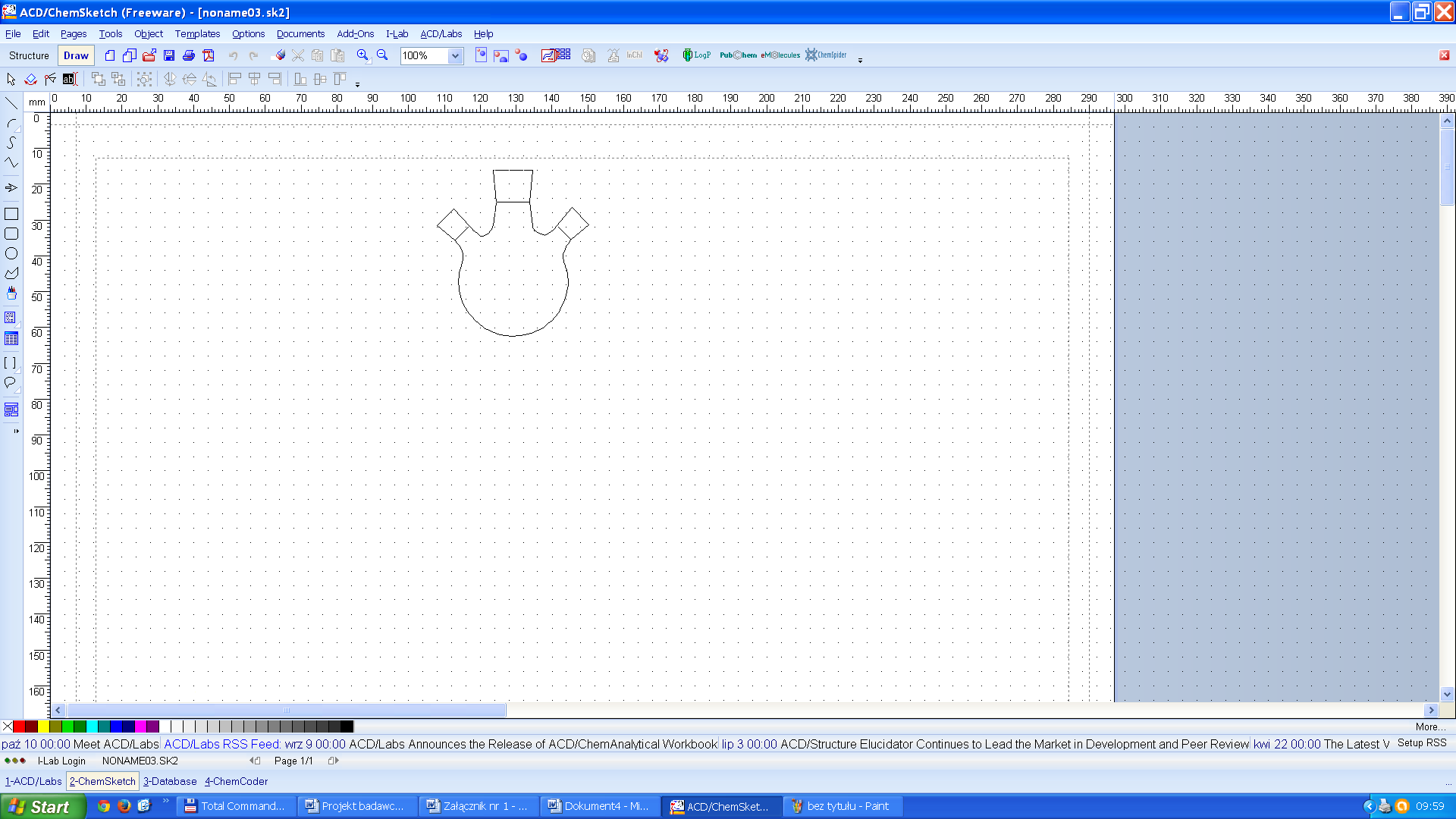This screenshot has width=1456, height=819.
Task: Choose the Edit Nodes tool
Action: [51, 79]
